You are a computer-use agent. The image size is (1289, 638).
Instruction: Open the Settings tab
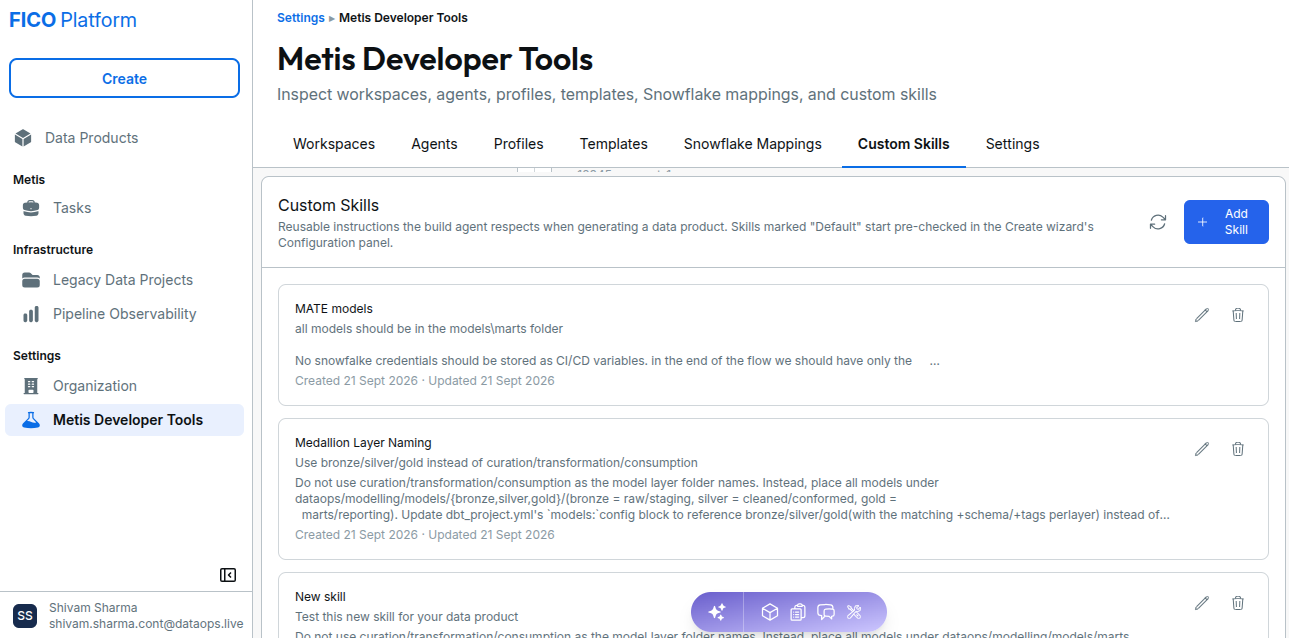(x=1013, y=144)
